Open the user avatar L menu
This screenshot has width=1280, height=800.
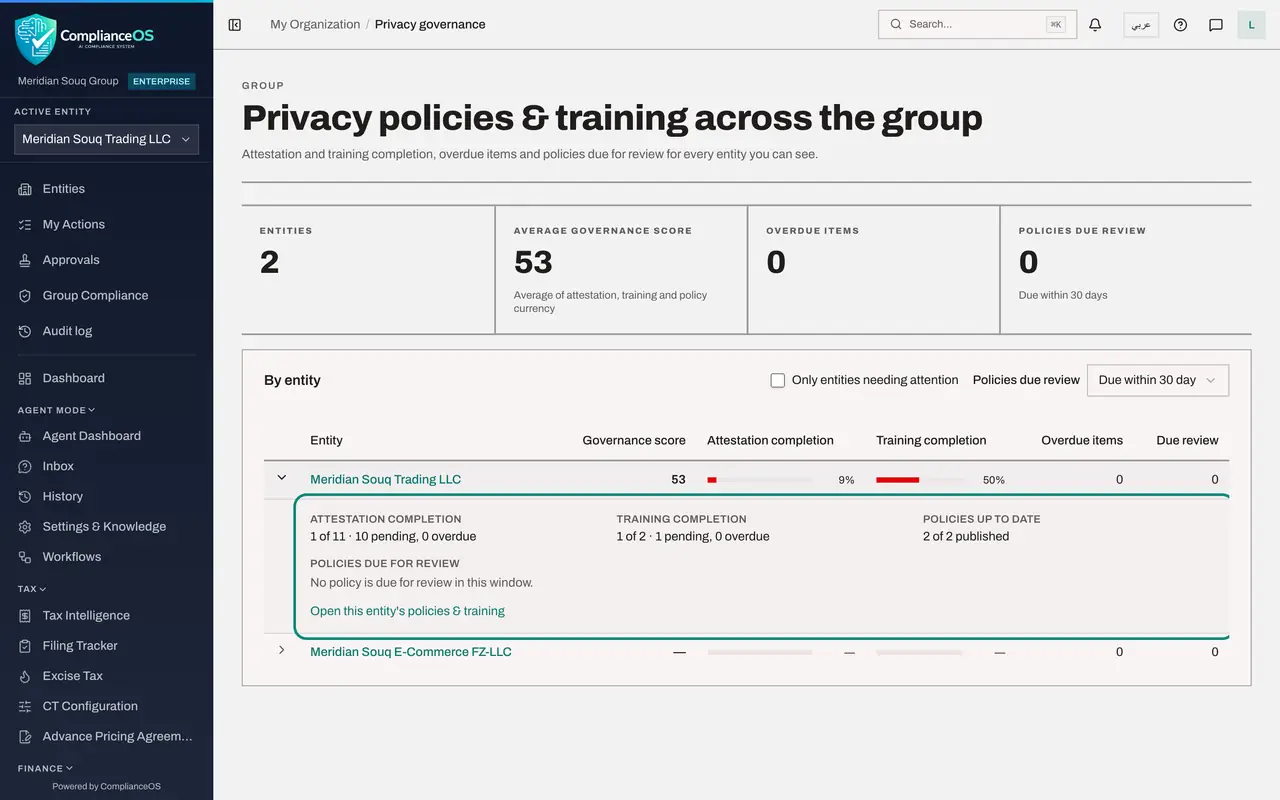click(x=1252, y=25)
